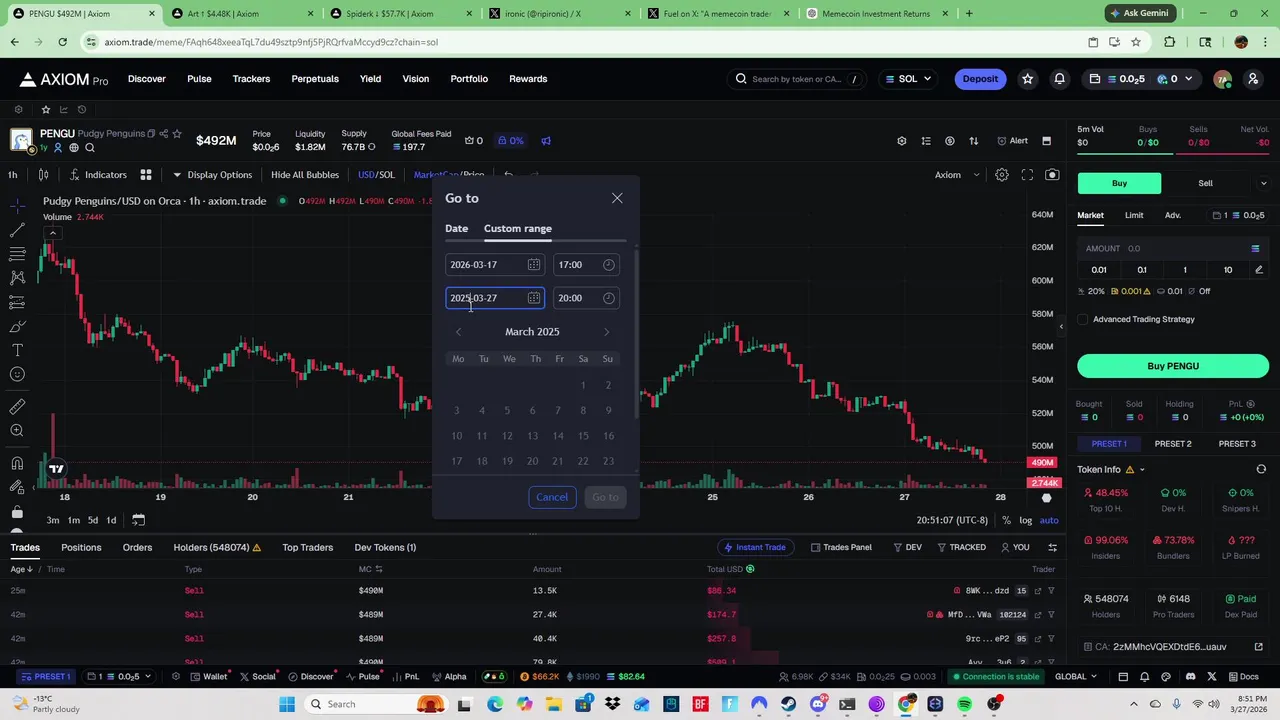
Task: Open the Trackers page
Action: click(251, 79)
